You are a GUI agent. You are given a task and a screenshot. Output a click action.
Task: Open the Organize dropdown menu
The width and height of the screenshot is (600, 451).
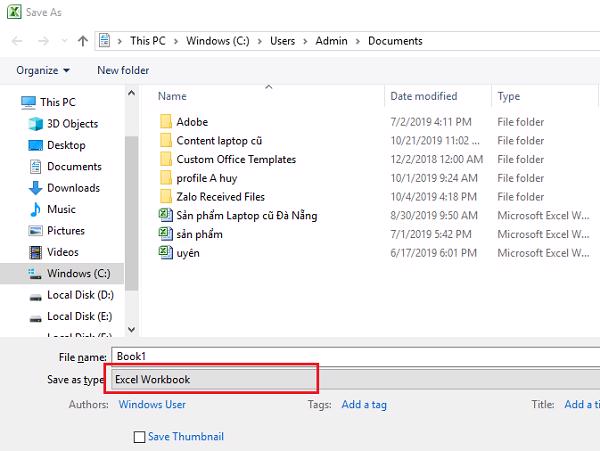coord(43,70)
